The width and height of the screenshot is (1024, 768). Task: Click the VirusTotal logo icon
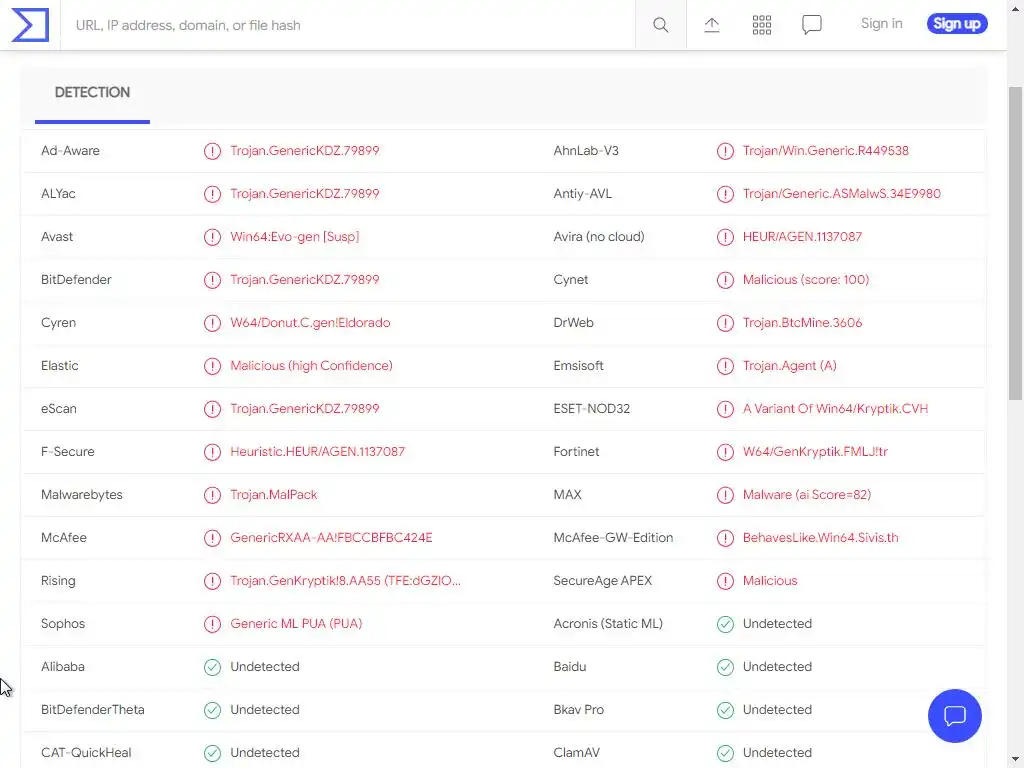coord(30,25)
